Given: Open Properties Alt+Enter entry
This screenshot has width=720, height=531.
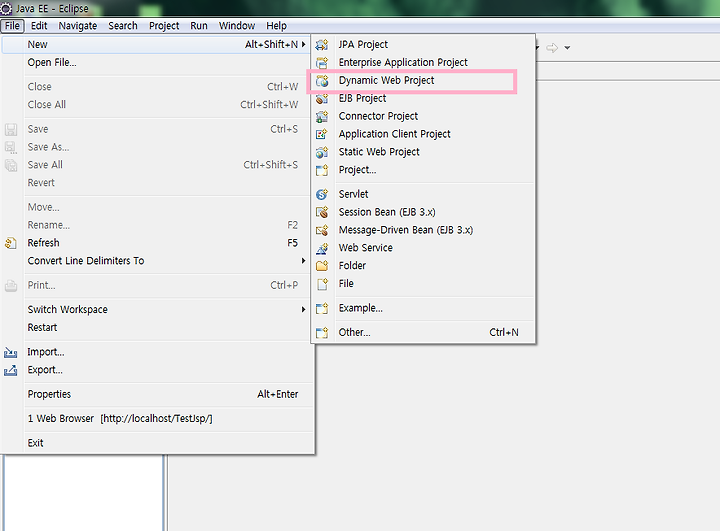Looking at the screenshot, I should (158, 395).
